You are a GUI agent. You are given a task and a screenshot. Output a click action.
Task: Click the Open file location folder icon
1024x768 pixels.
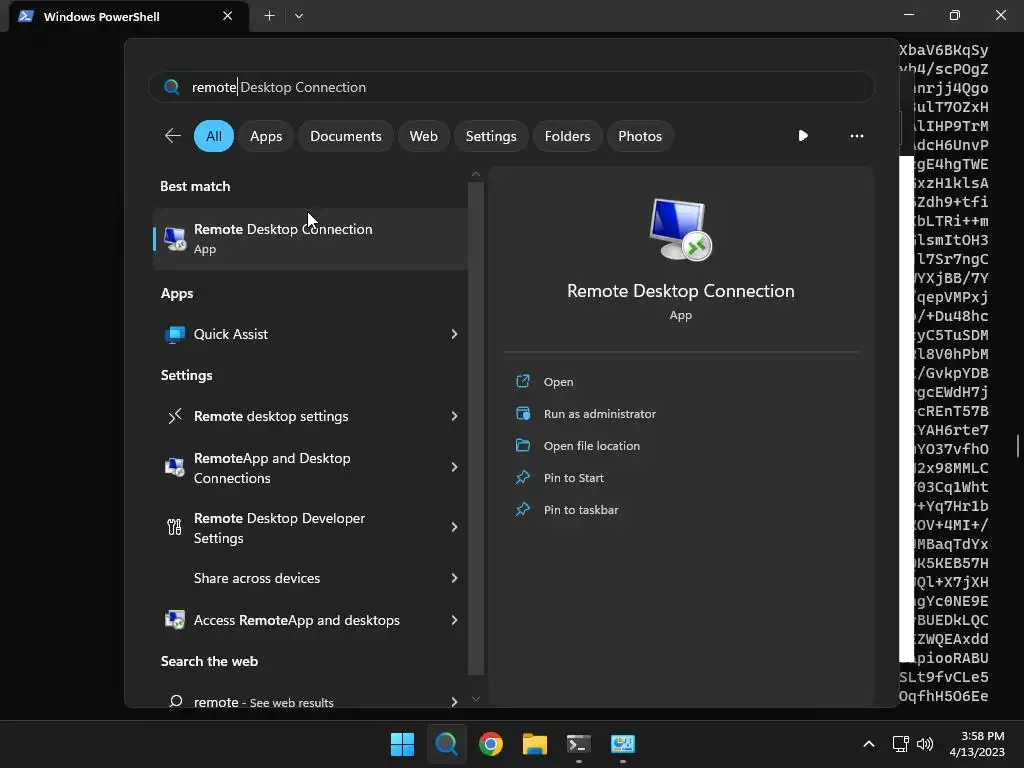click(523, 445)
